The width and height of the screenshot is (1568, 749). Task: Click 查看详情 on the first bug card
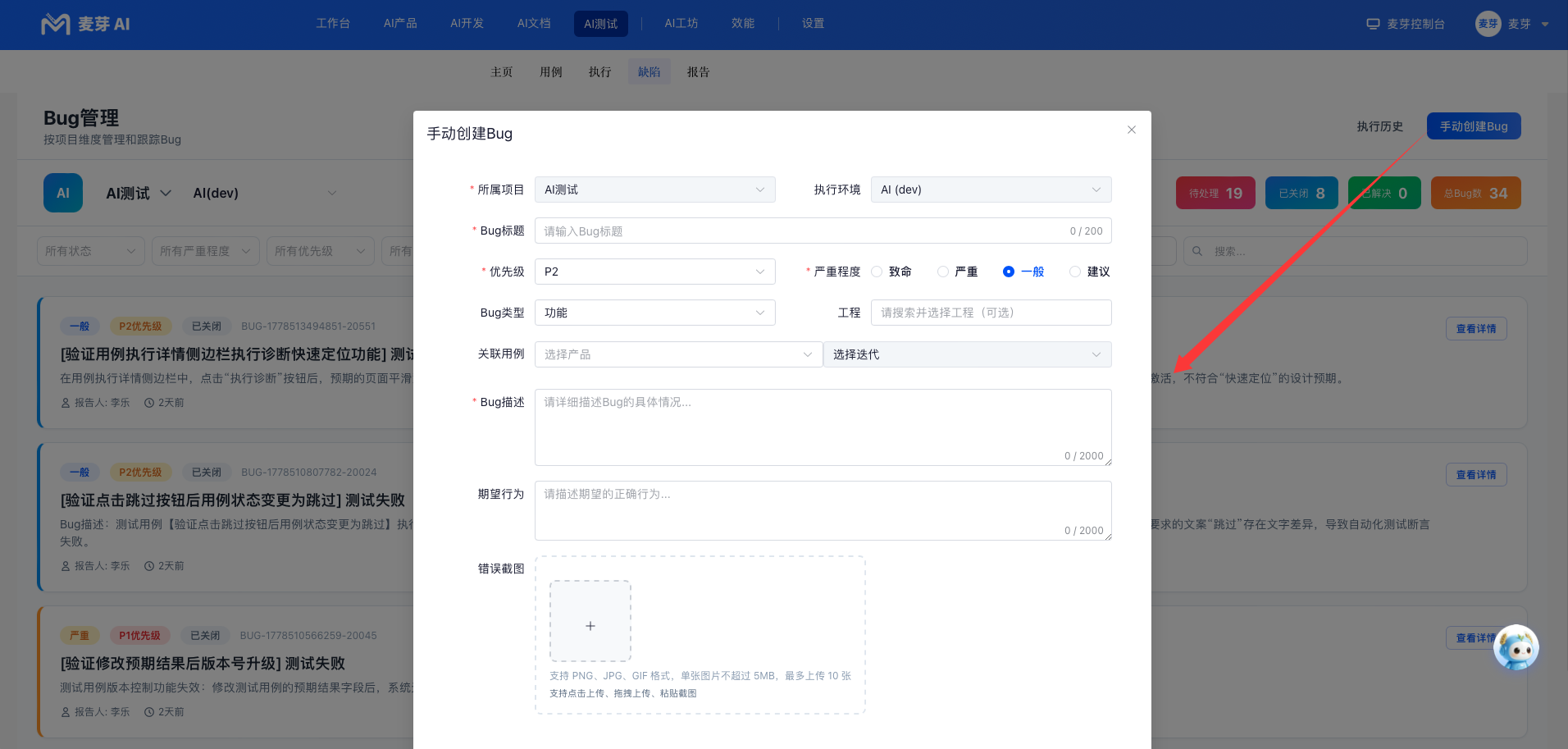1476,329
